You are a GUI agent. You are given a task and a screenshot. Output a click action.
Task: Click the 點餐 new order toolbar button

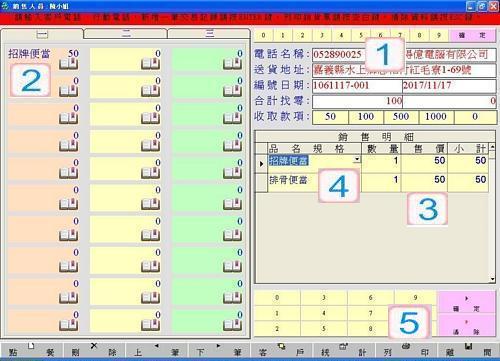pos(32,350)
